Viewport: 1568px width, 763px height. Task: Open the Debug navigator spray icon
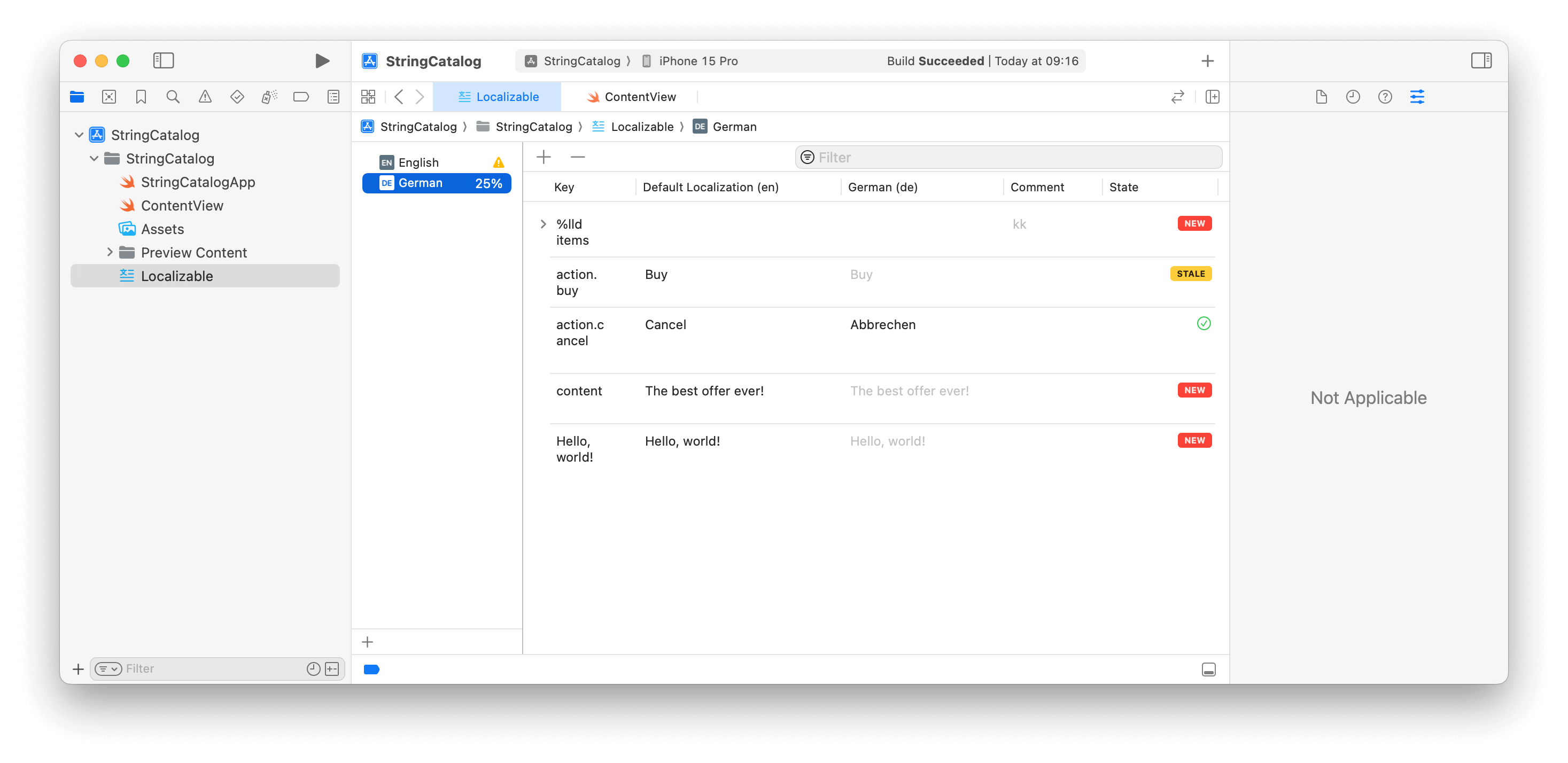point(269,97)
